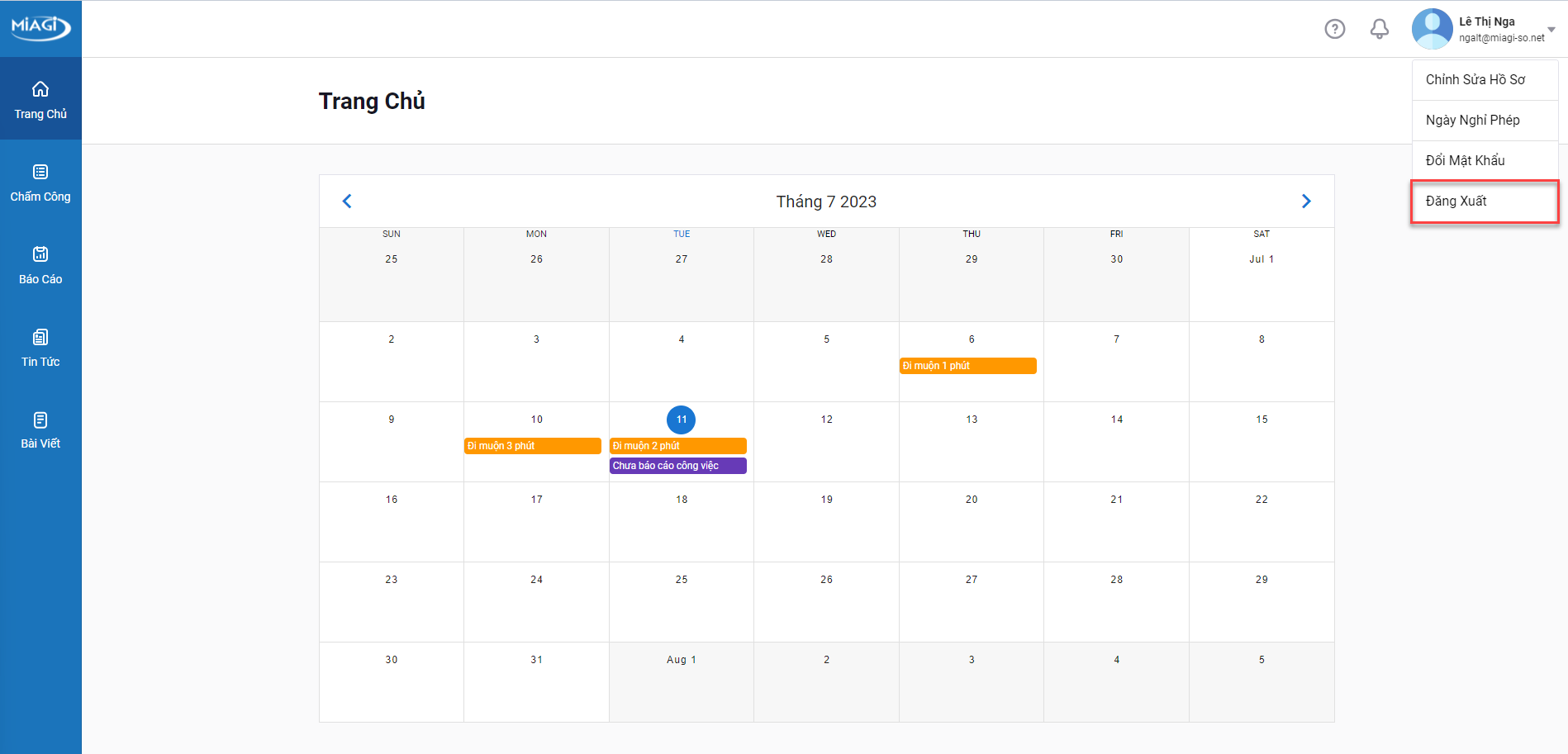Image resolution: width=1568 pixels, height=754 pixels.
Task: Select Ngày Nghỉ Phép menu item
Action: pyautogui.click(x=1472, y=121)
